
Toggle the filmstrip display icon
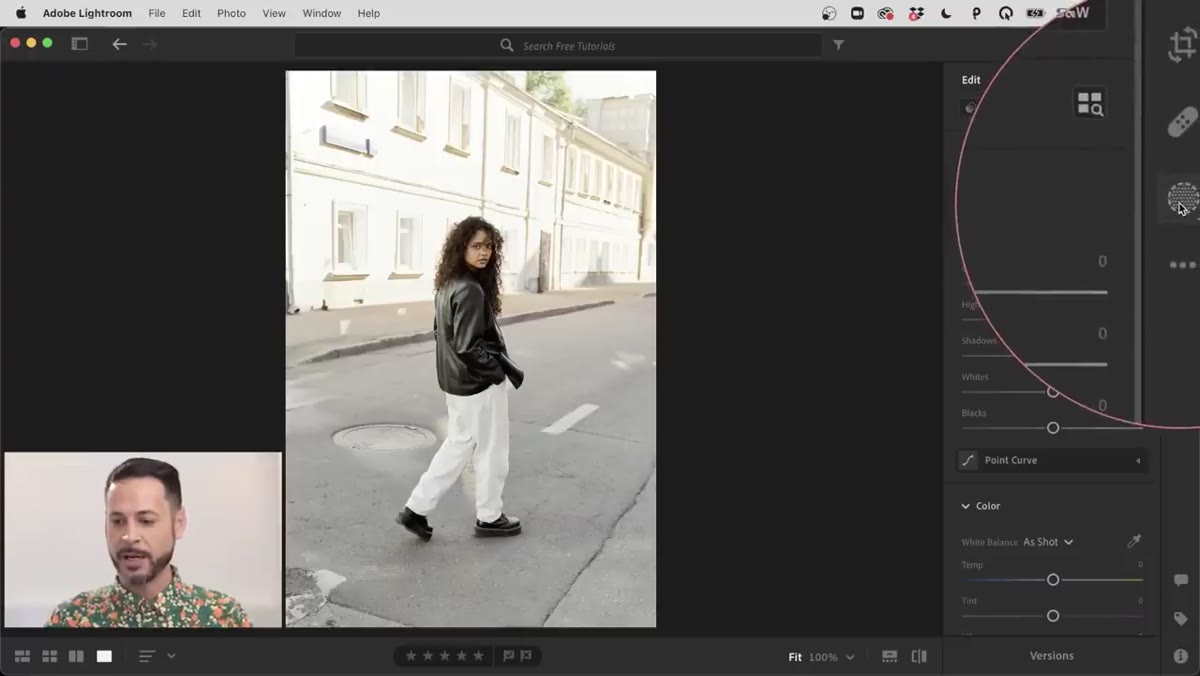tap(889, 656)
